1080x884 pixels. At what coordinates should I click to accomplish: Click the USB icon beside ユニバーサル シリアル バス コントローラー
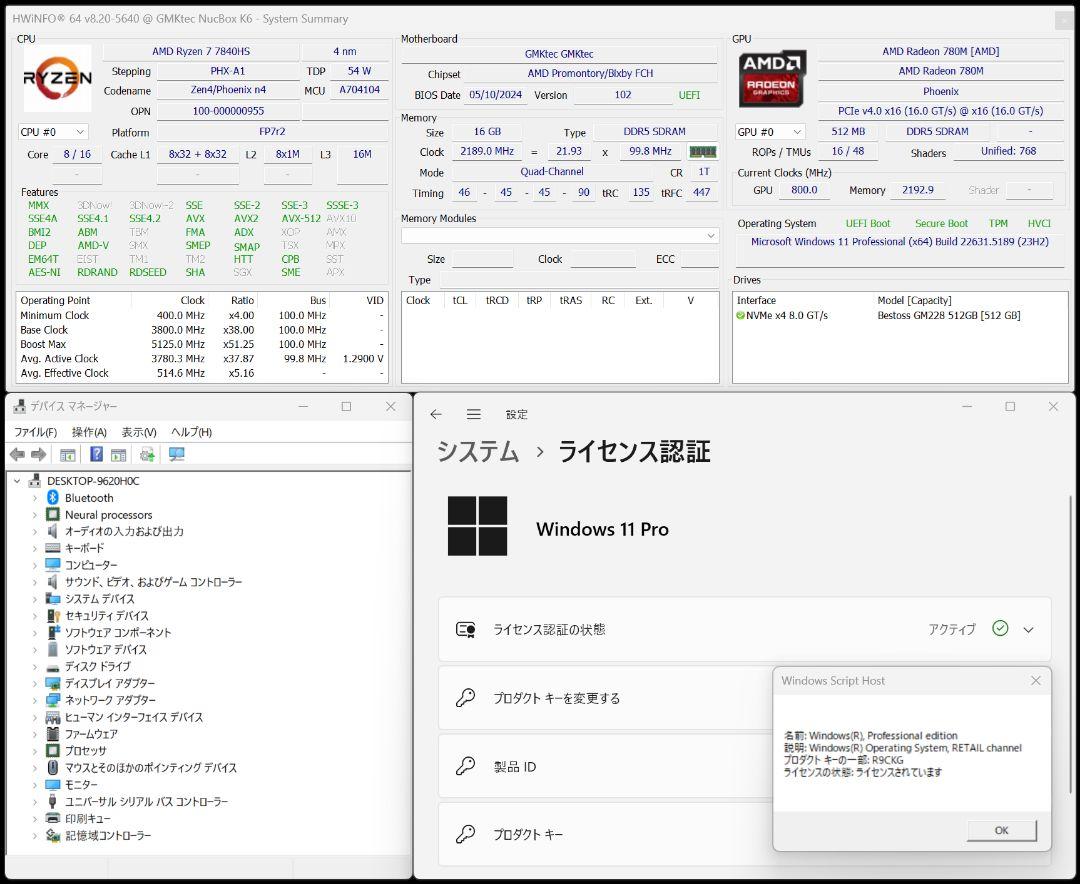pyautogui.click(x=53, y=801)
